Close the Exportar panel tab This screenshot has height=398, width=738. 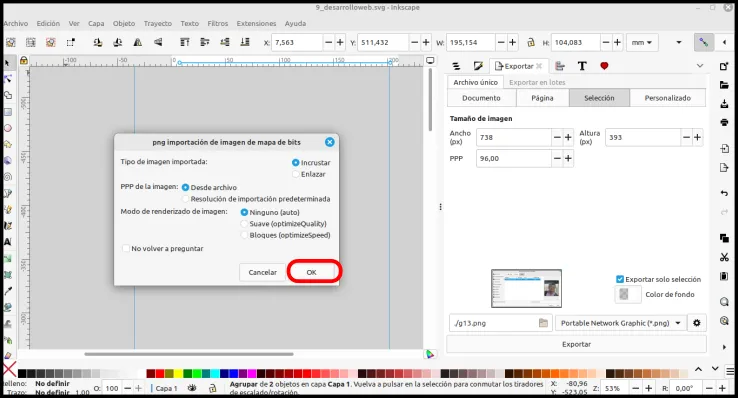pyautogui.click(x=539, y=66)
